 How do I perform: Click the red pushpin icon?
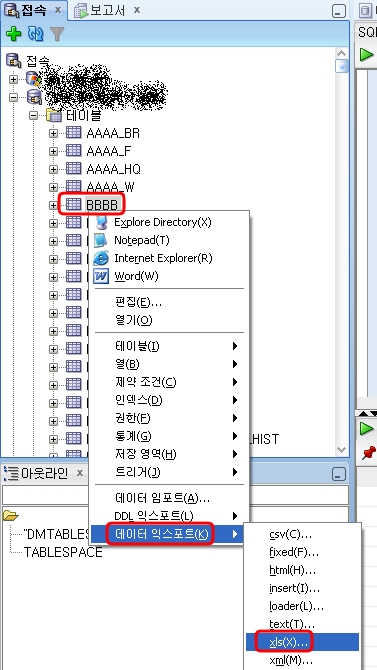point(368,453)
